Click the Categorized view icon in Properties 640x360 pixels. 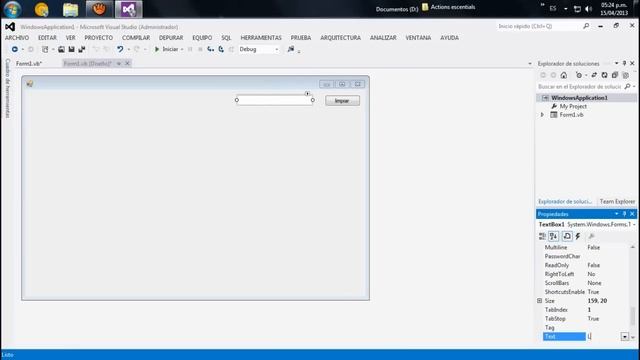(x=542, y=236)
